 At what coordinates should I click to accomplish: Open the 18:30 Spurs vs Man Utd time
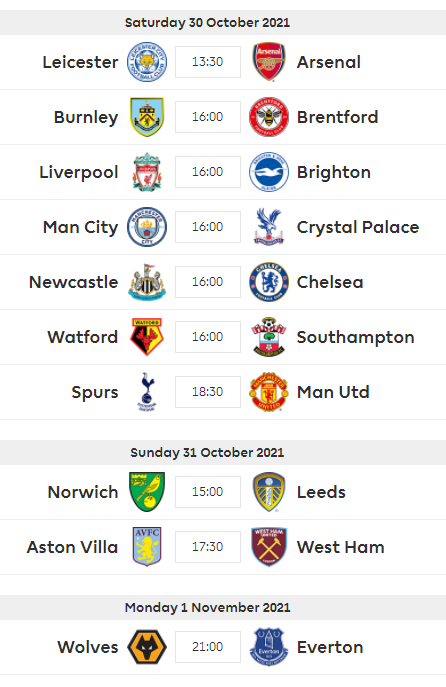pyautogui.click(x=208, y=392)
